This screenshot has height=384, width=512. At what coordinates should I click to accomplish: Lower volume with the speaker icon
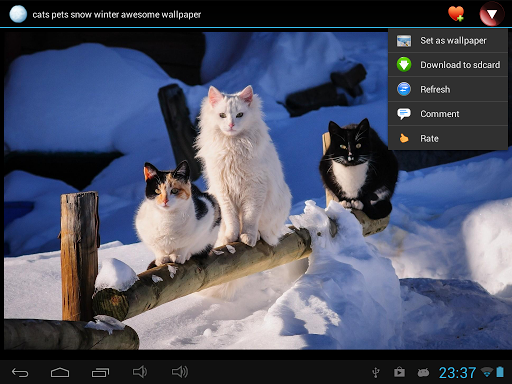pos(140,372)
